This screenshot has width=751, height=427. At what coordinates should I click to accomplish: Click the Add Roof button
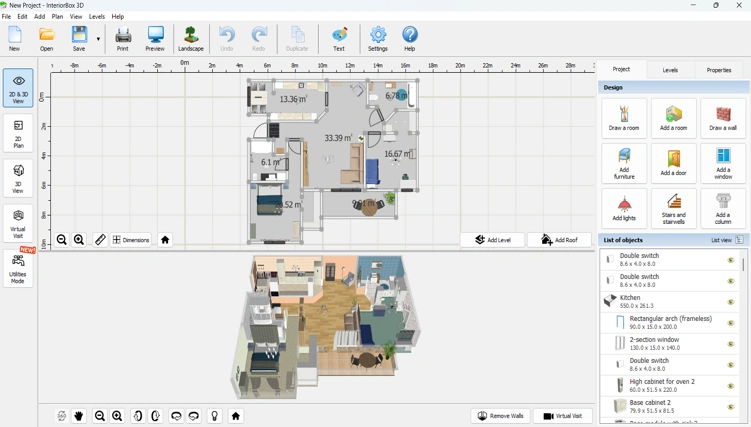[x=559, y=240]
